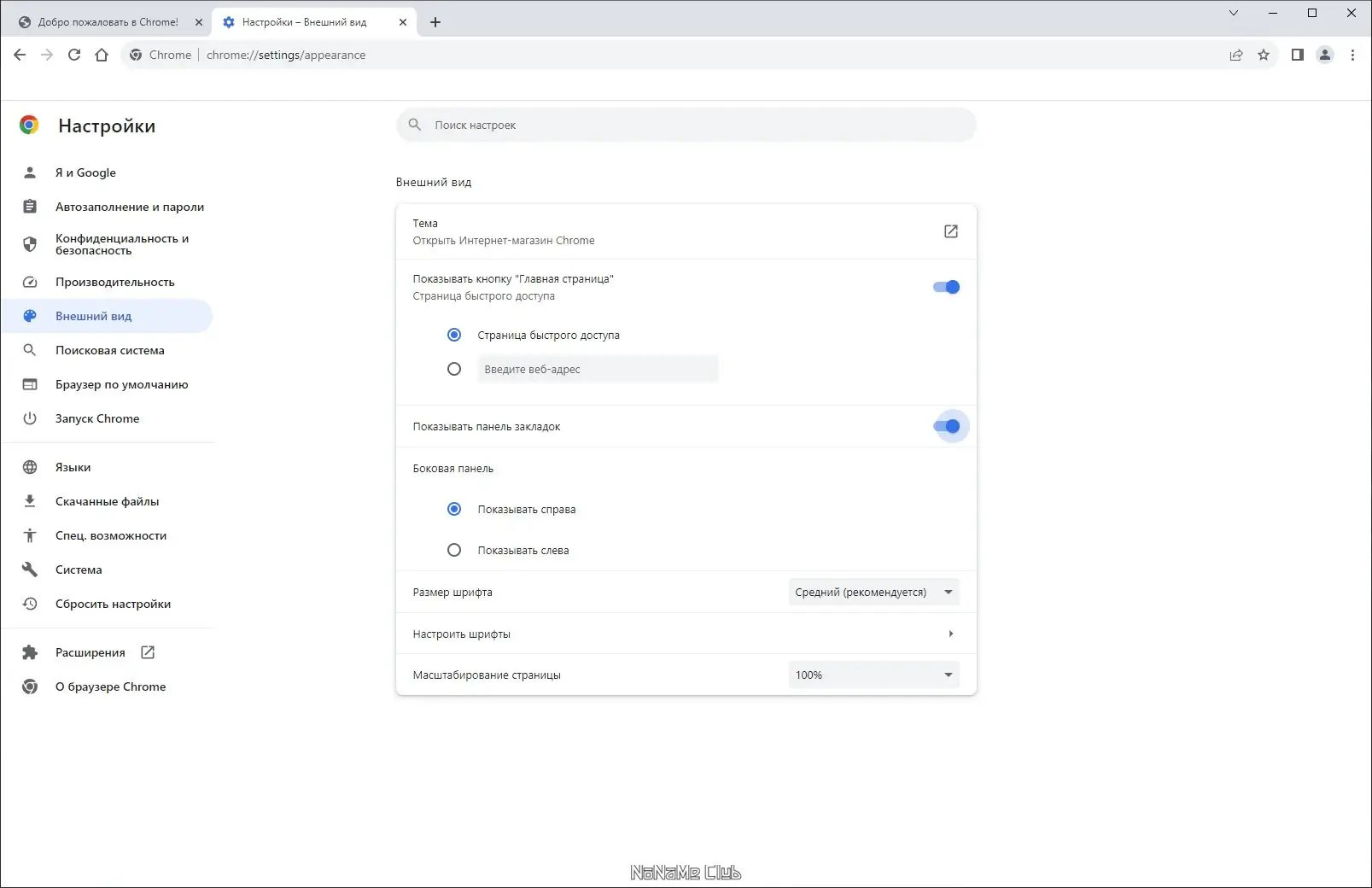The width and height of the screenshot is (1372, 888).
Task: Open the tab search chevron in title bar
Action: click(x=1234, y=13)
